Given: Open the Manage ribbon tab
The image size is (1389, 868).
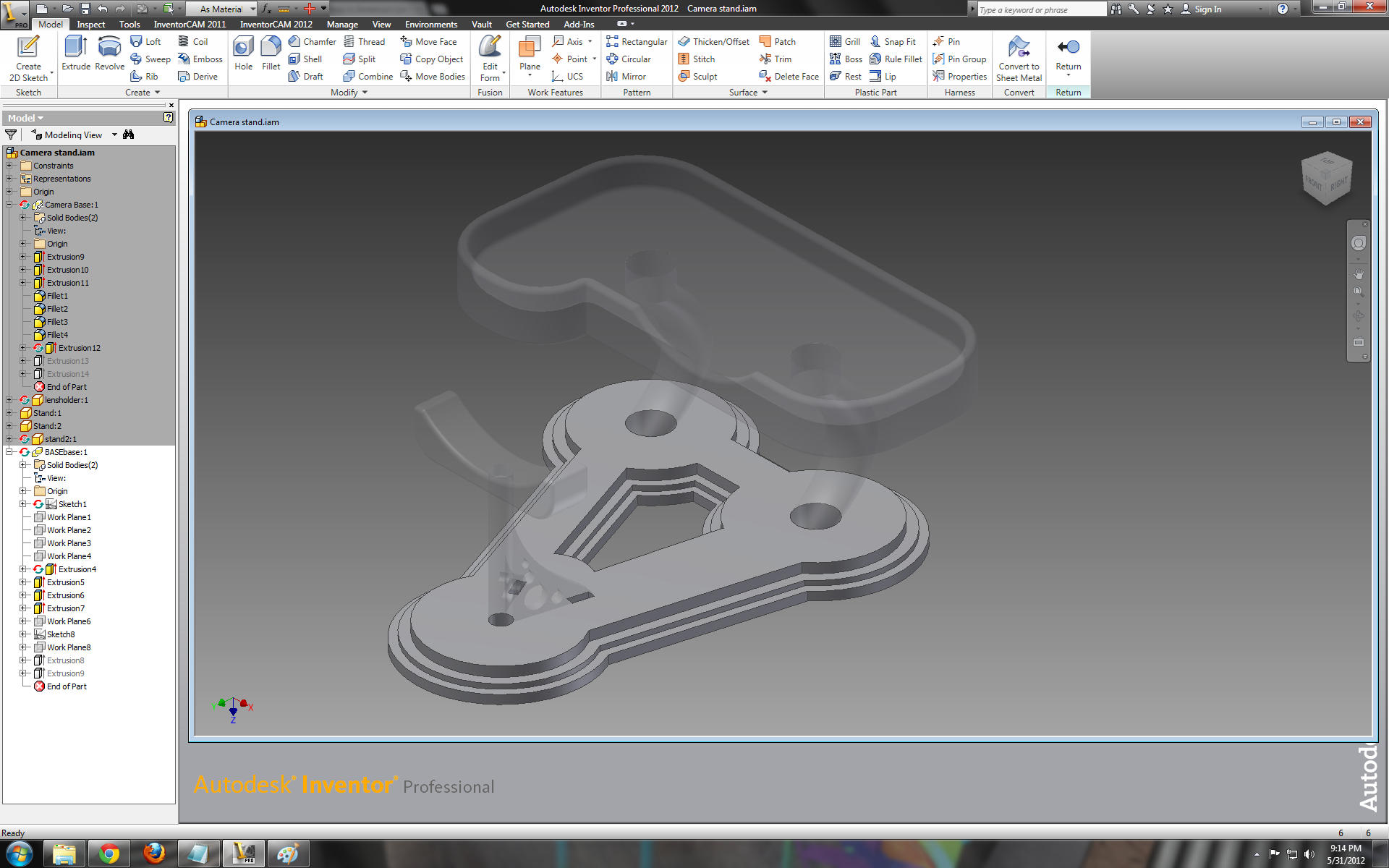Looking at the screenshot, I should pos(342,25).
